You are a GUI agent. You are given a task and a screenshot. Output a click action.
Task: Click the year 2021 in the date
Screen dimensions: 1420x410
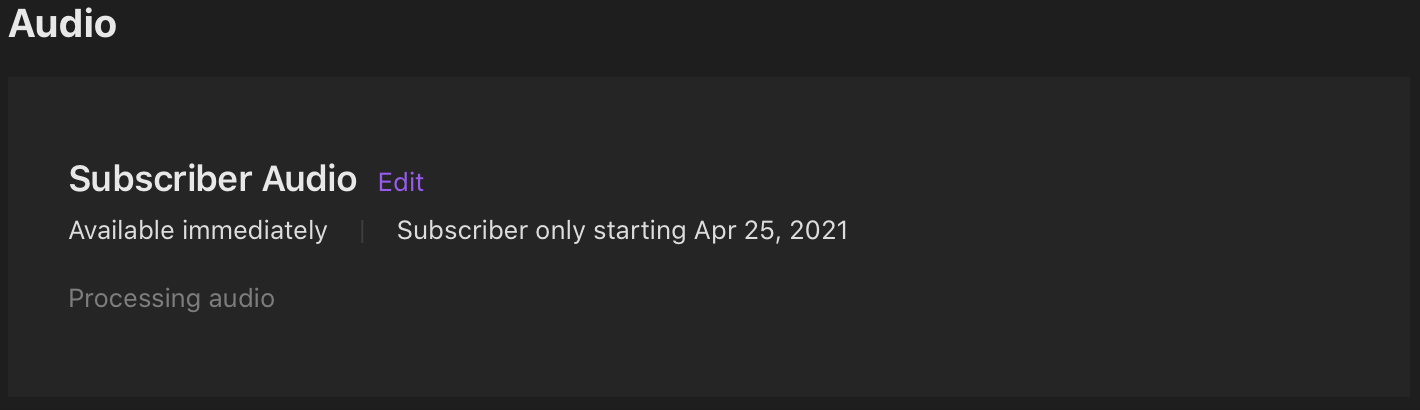[x=818, y=231]
